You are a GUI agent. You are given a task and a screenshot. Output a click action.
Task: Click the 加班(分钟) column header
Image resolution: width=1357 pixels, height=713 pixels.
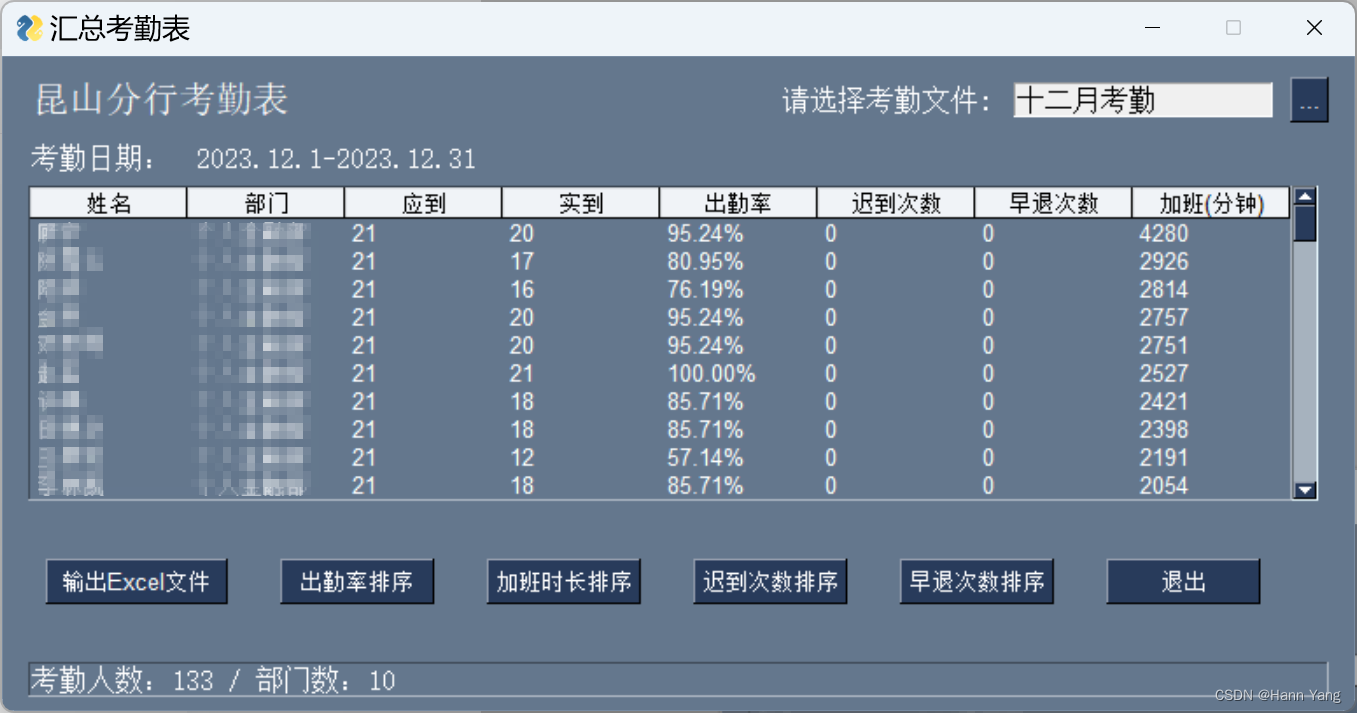(1211, 203)
